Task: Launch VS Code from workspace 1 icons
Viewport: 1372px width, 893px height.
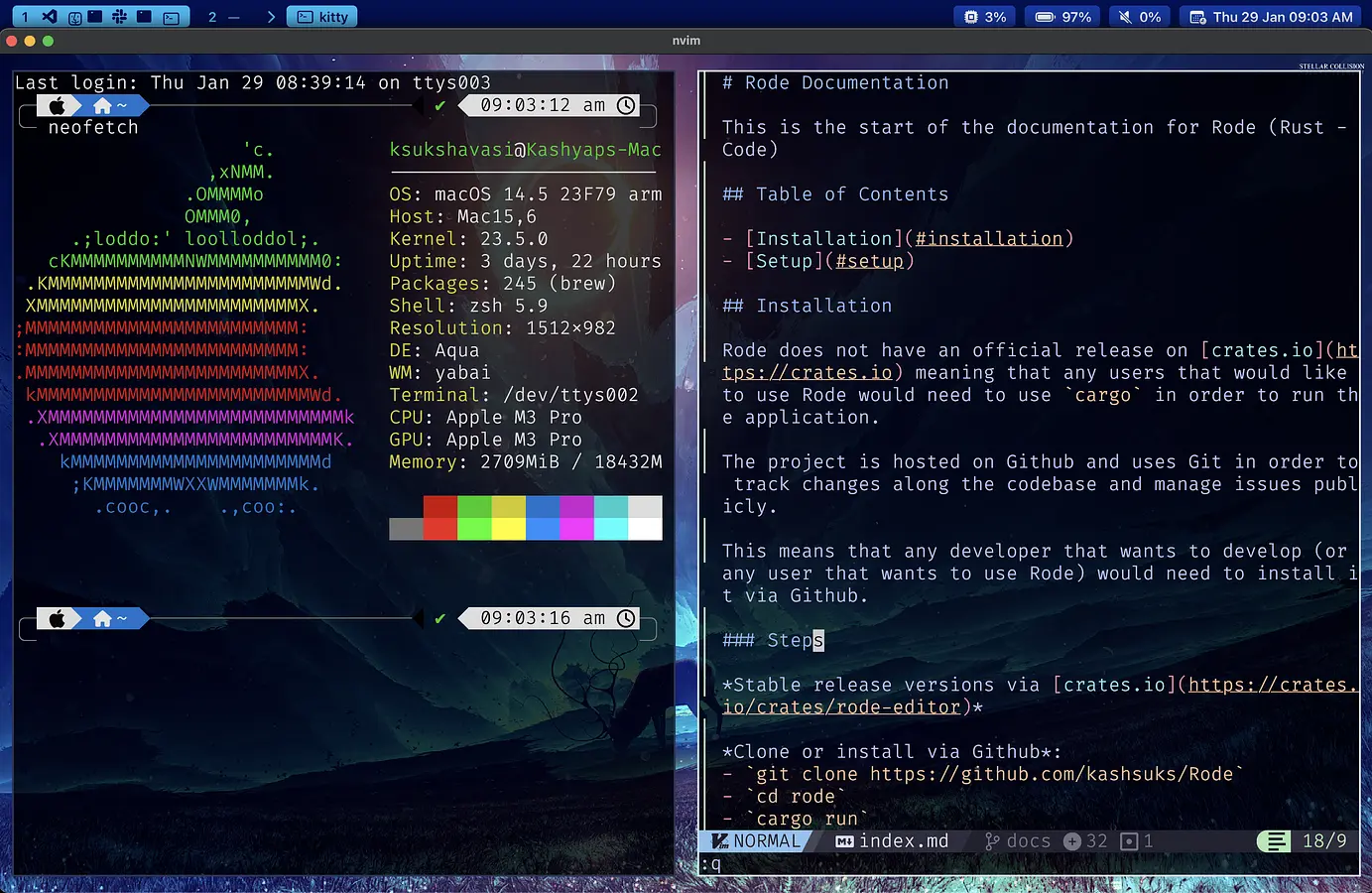Action: pyautogui.click(x=49, y=16)
